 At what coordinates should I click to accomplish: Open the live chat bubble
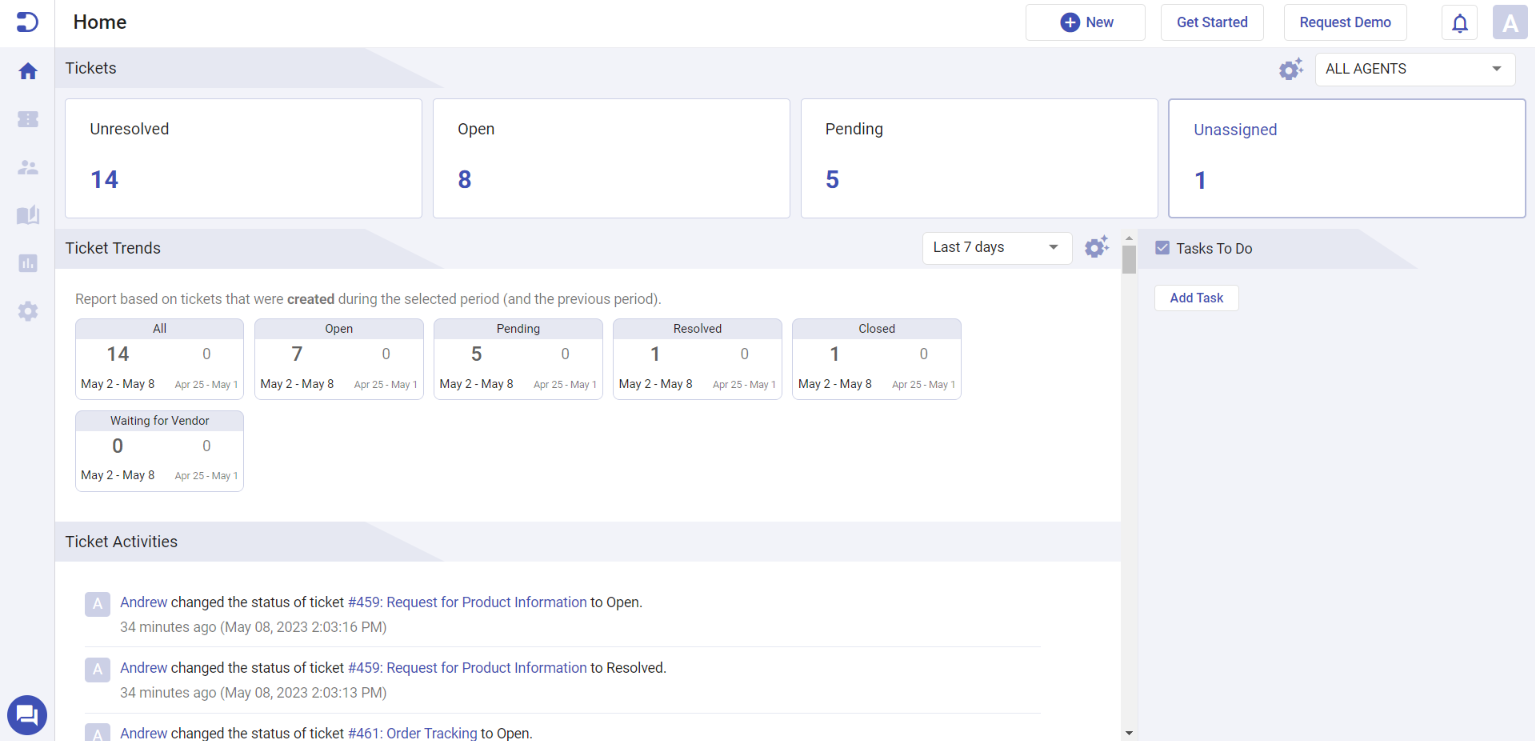(27, 715)
